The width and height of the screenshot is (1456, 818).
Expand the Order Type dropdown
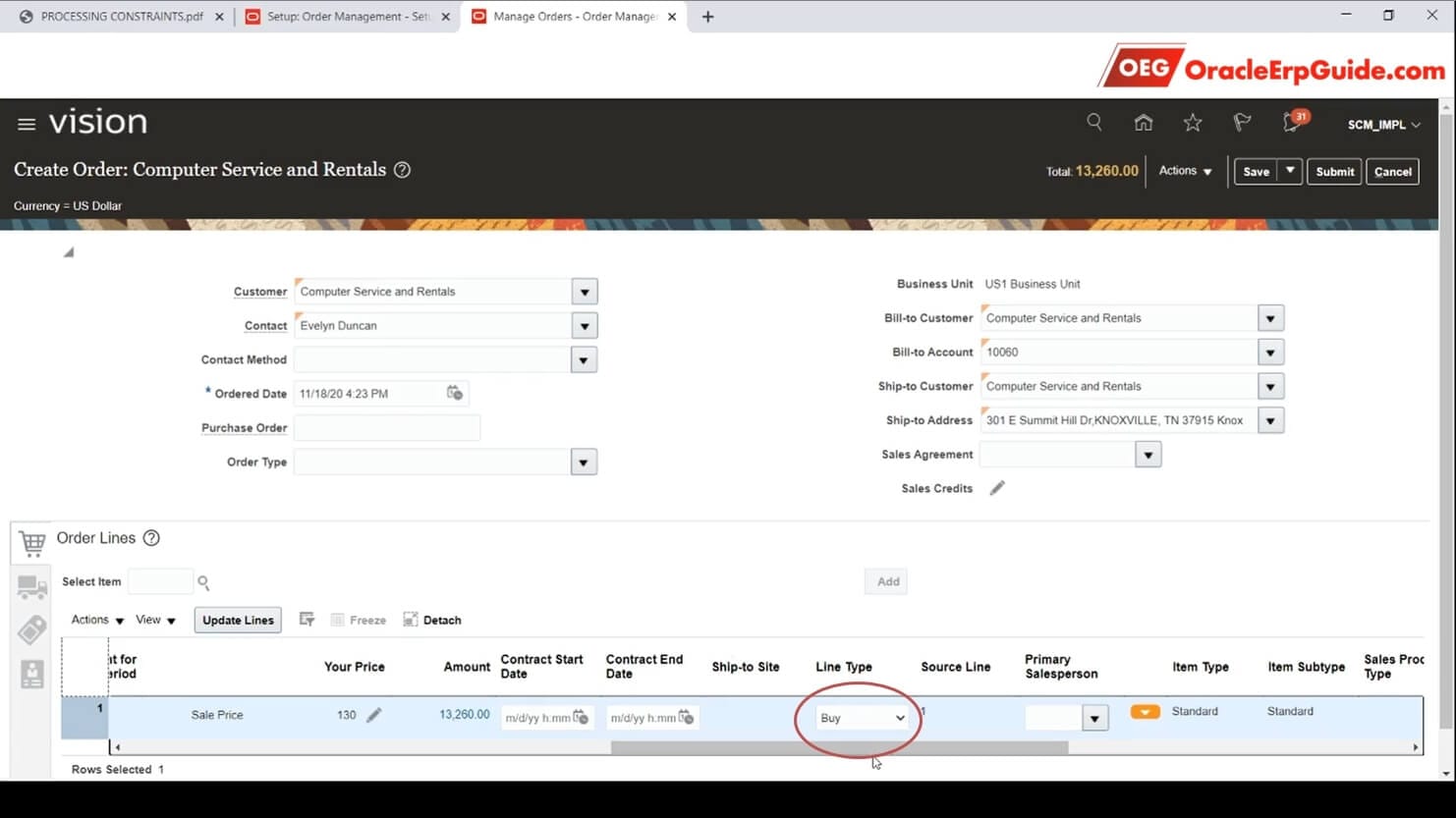click(x=584, y=463)
